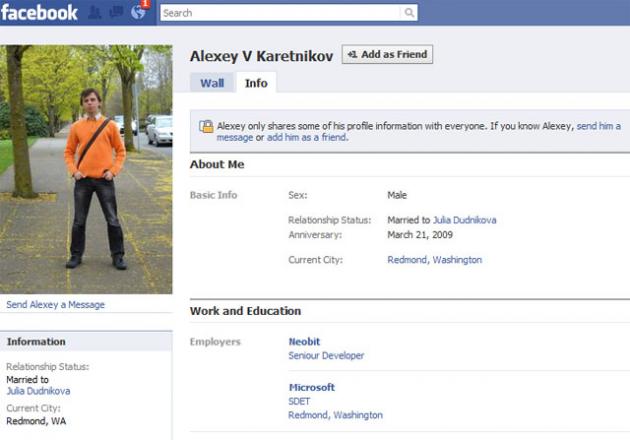This screenshot has height=440, width=630.
Task: Click the 'add him as a friend' link
Action: pyautogui.click(x=307, y=137)
